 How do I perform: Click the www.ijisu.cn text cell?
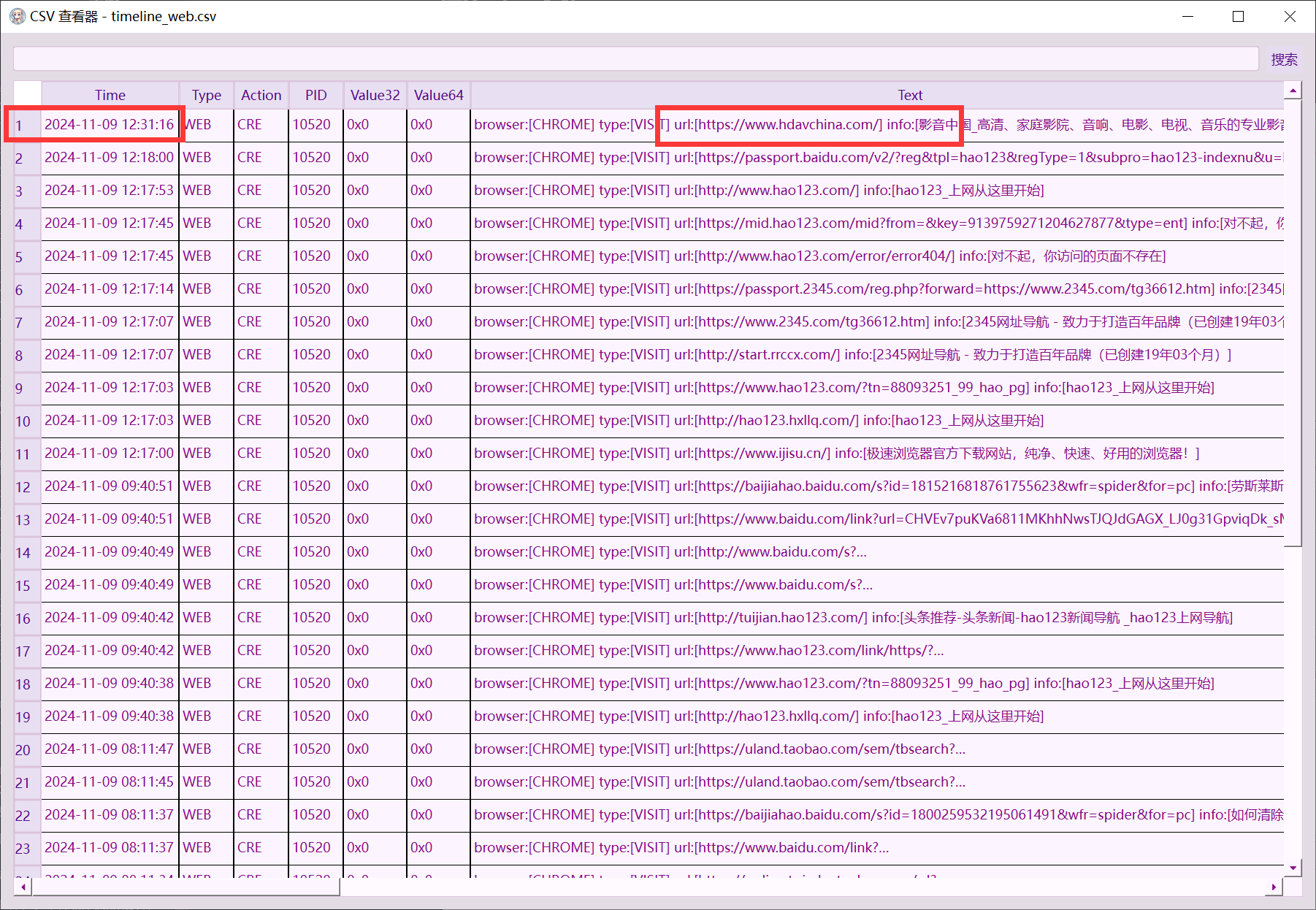click(x=878, y=454)
